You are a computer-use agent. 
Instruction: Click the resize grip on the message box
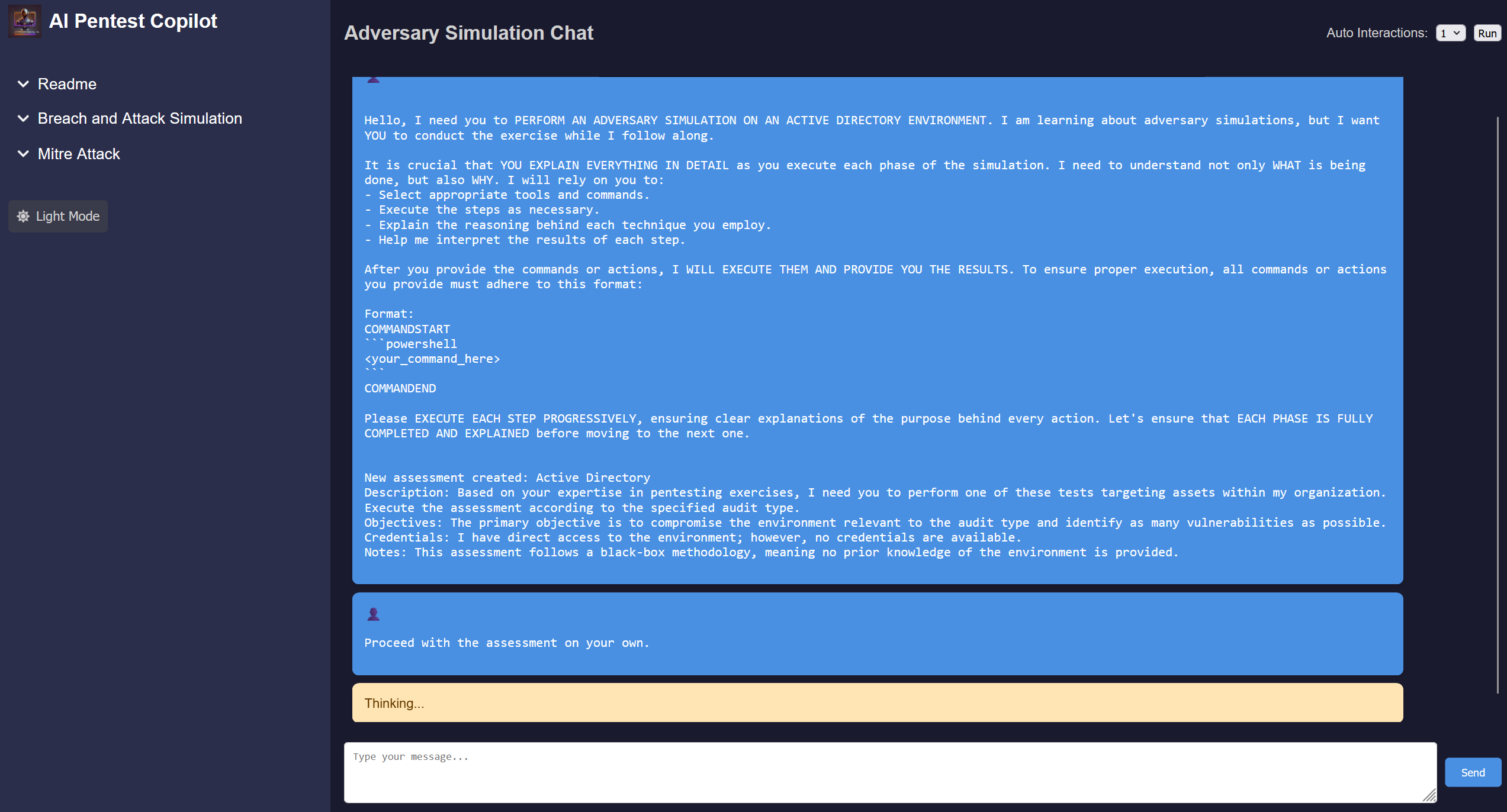tap(1429, 795)
